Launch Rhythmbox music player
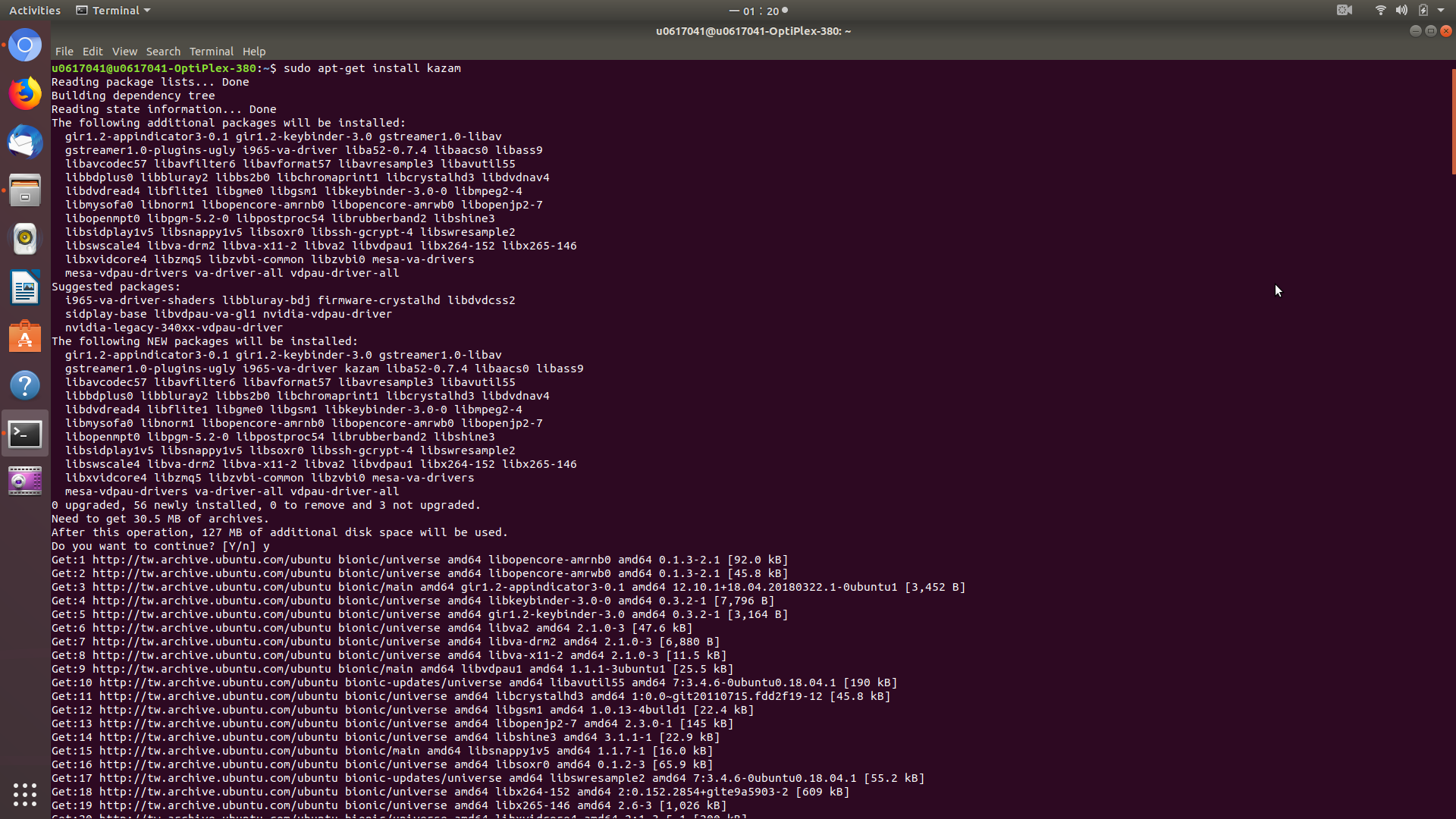1456x819 pixels. [25, 239]
